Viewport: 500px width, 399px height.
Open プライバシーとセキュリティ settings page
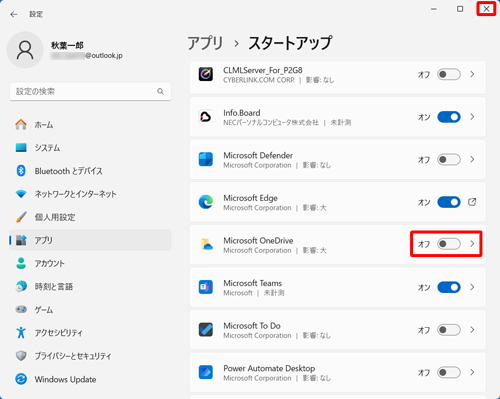90,356
